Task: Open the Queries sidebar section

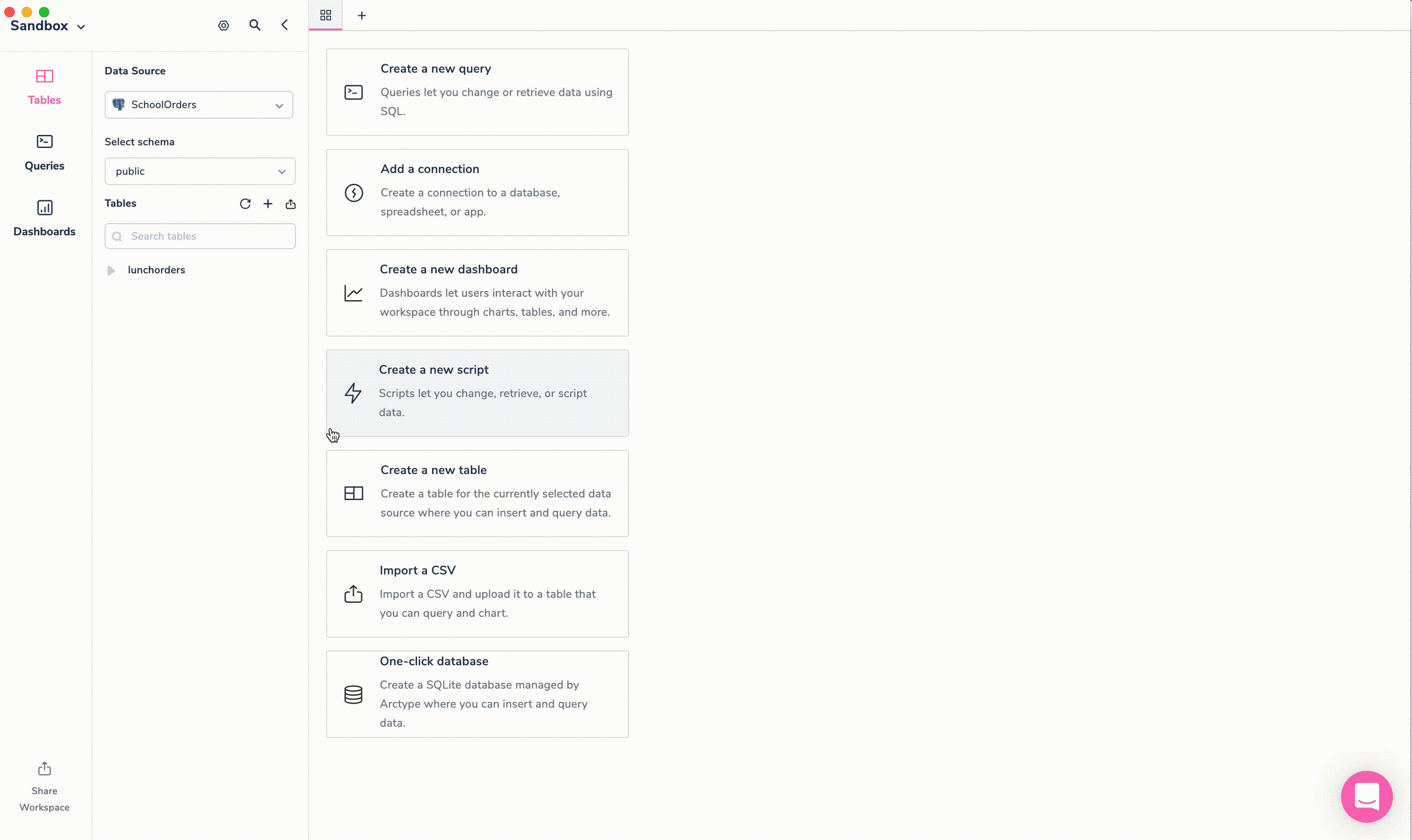Action: click(44, 152)
